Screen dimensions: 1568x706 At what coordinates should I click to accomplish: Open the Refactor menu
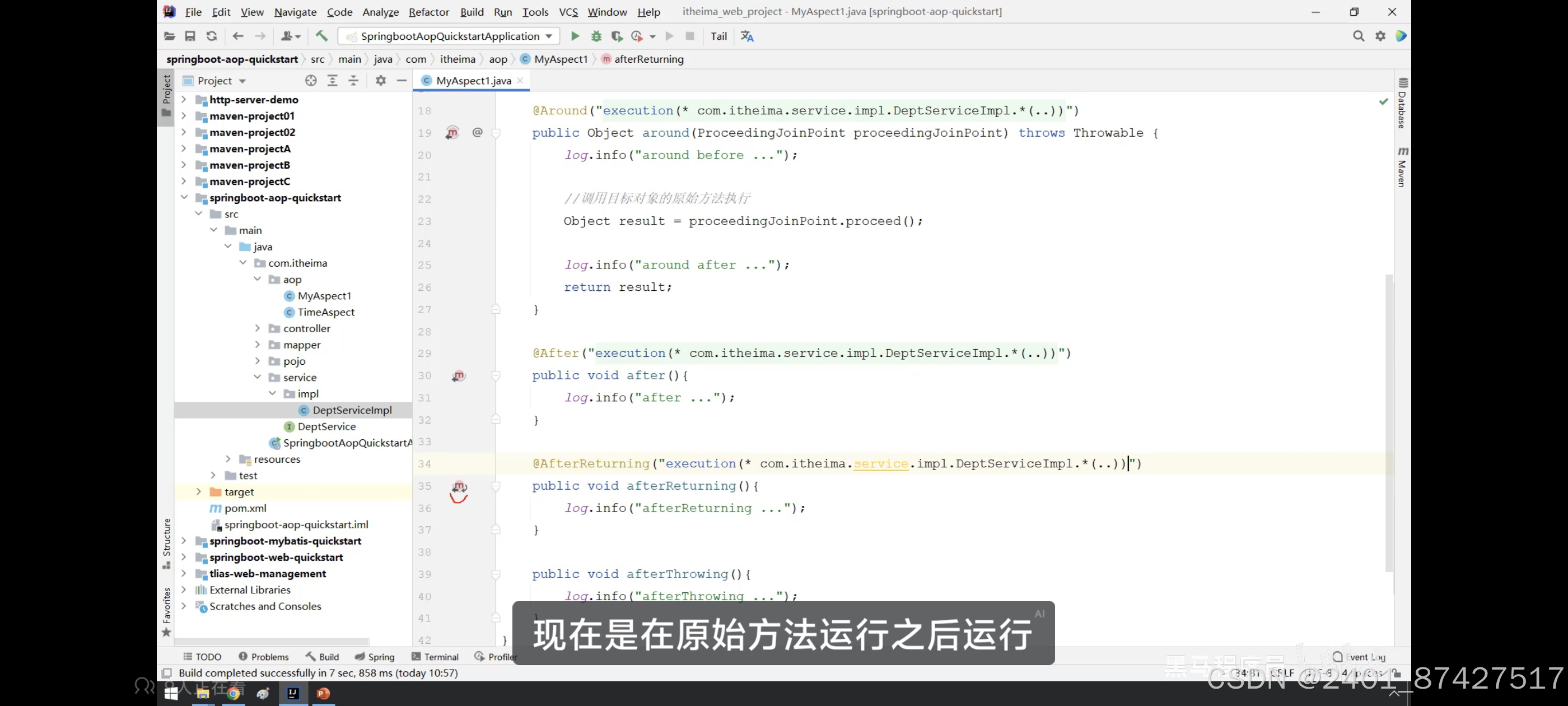tap(428, 12)
